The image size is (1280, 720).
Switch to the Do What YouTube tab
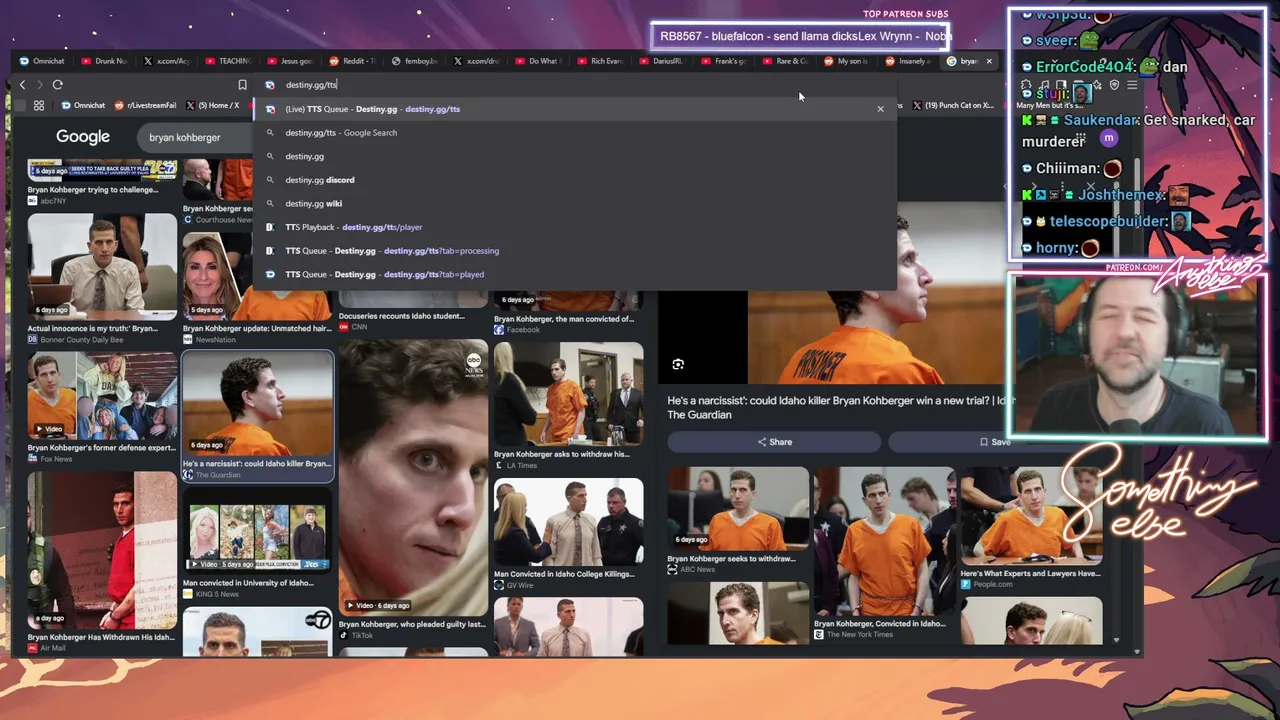click(539, 61)
